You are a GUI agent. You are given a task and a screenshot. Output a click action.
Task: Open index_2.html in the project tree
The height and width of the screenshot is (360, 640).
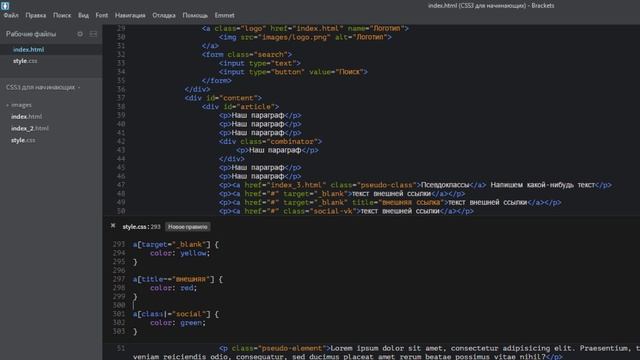point(30,129)
